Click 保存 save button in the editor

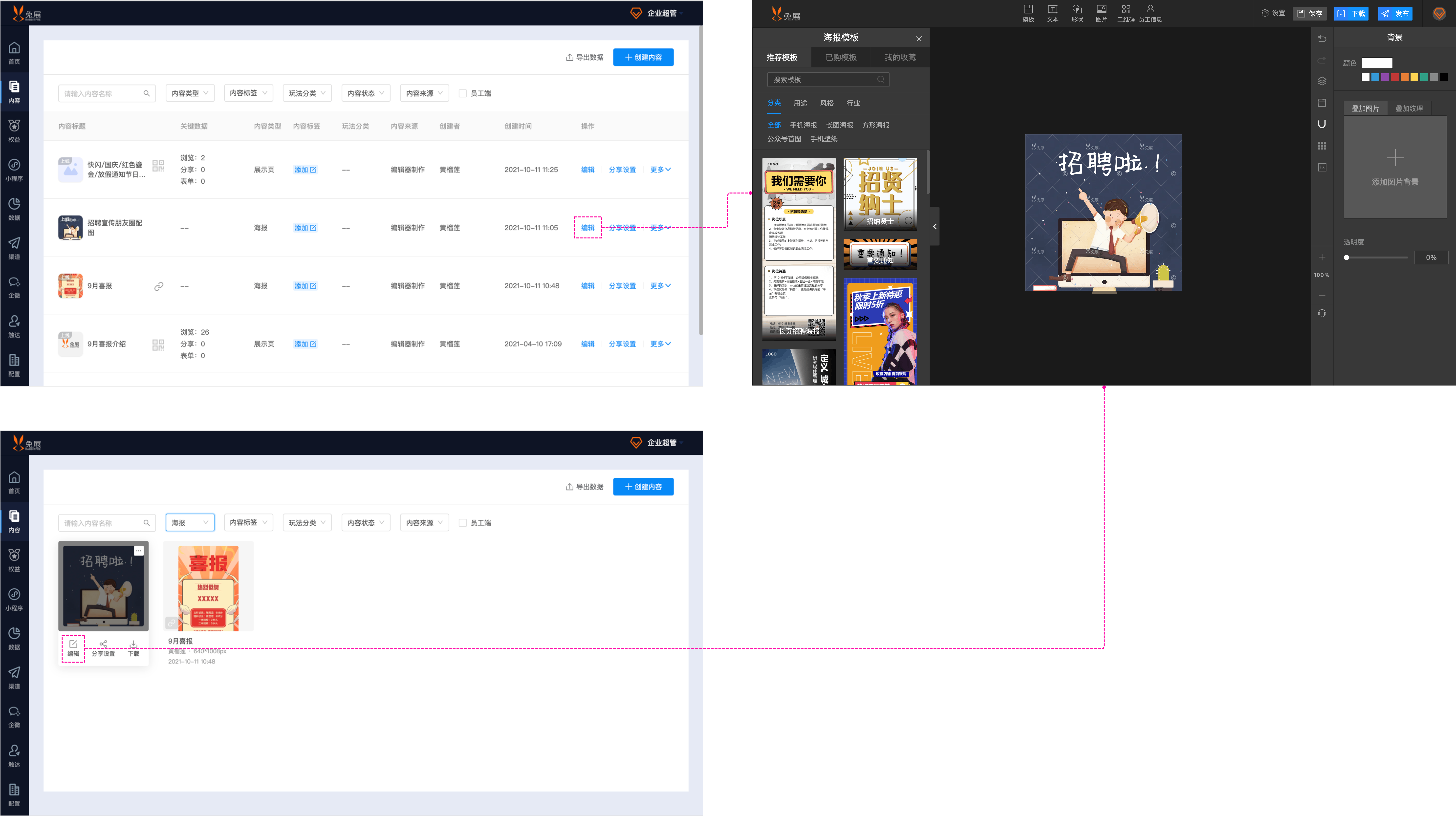point(1310,14)
